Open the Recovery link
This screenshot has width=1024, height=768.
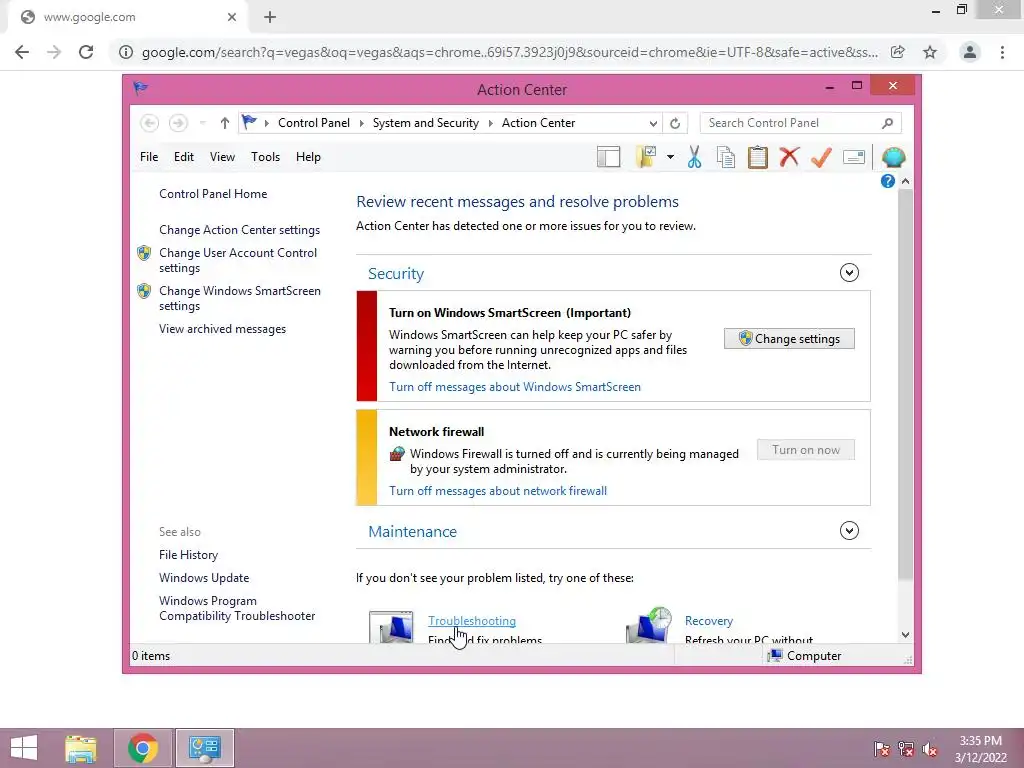click(x=709, y=620)
